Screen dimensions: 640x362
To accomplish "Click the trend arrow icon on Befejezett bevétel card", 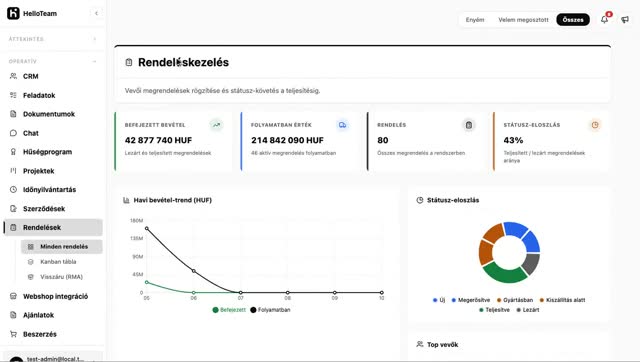I will (216, 125).
